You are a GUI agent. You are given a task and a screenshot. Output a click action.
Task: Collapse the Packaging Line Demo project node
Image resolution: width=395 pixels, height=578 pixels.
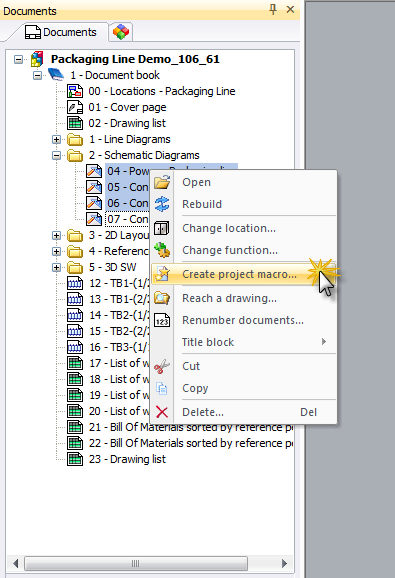[x=18, y=59]
